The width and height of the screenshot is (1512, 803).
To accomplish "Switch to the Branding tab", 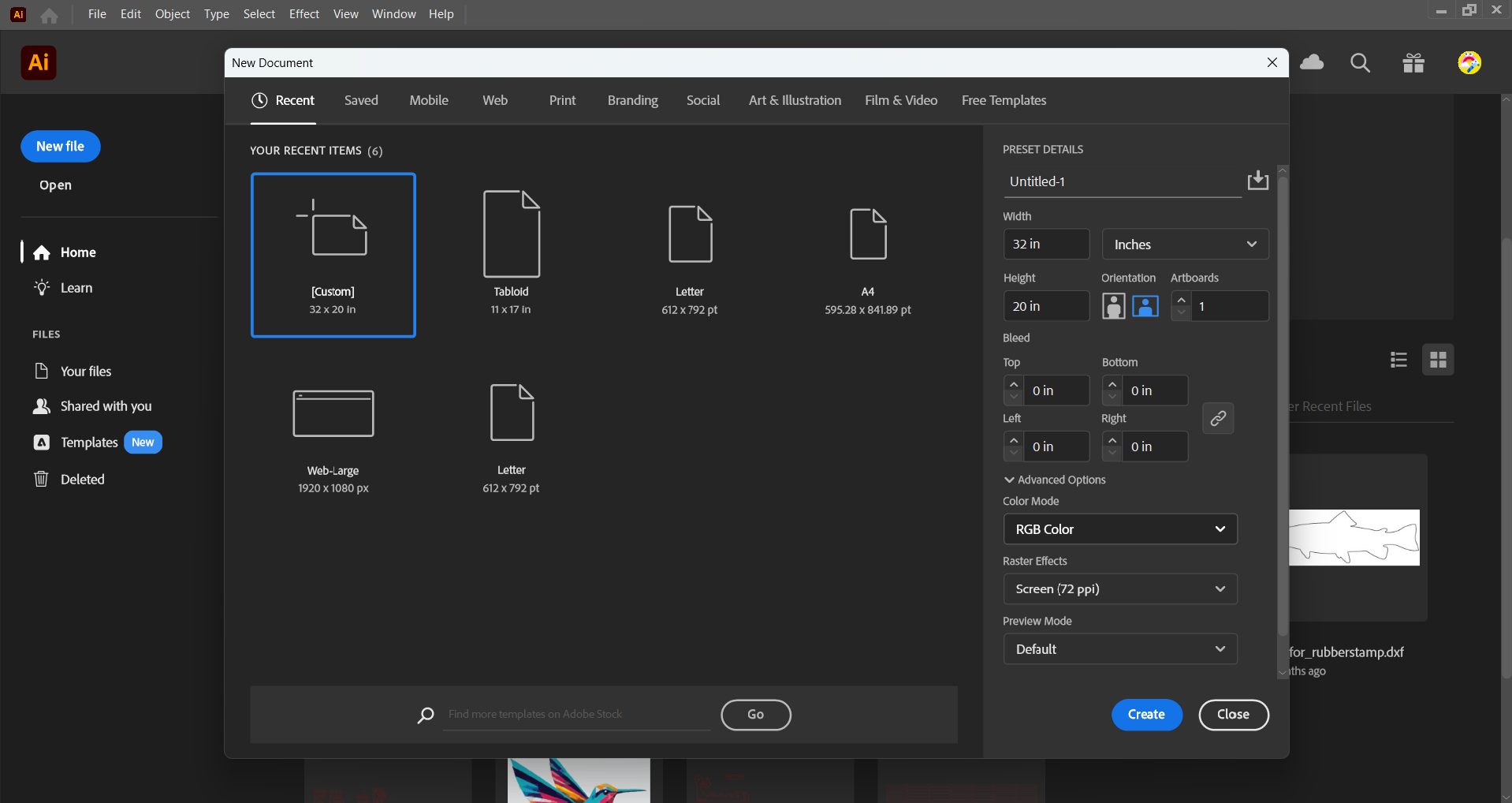I will [x=633, y=100].
